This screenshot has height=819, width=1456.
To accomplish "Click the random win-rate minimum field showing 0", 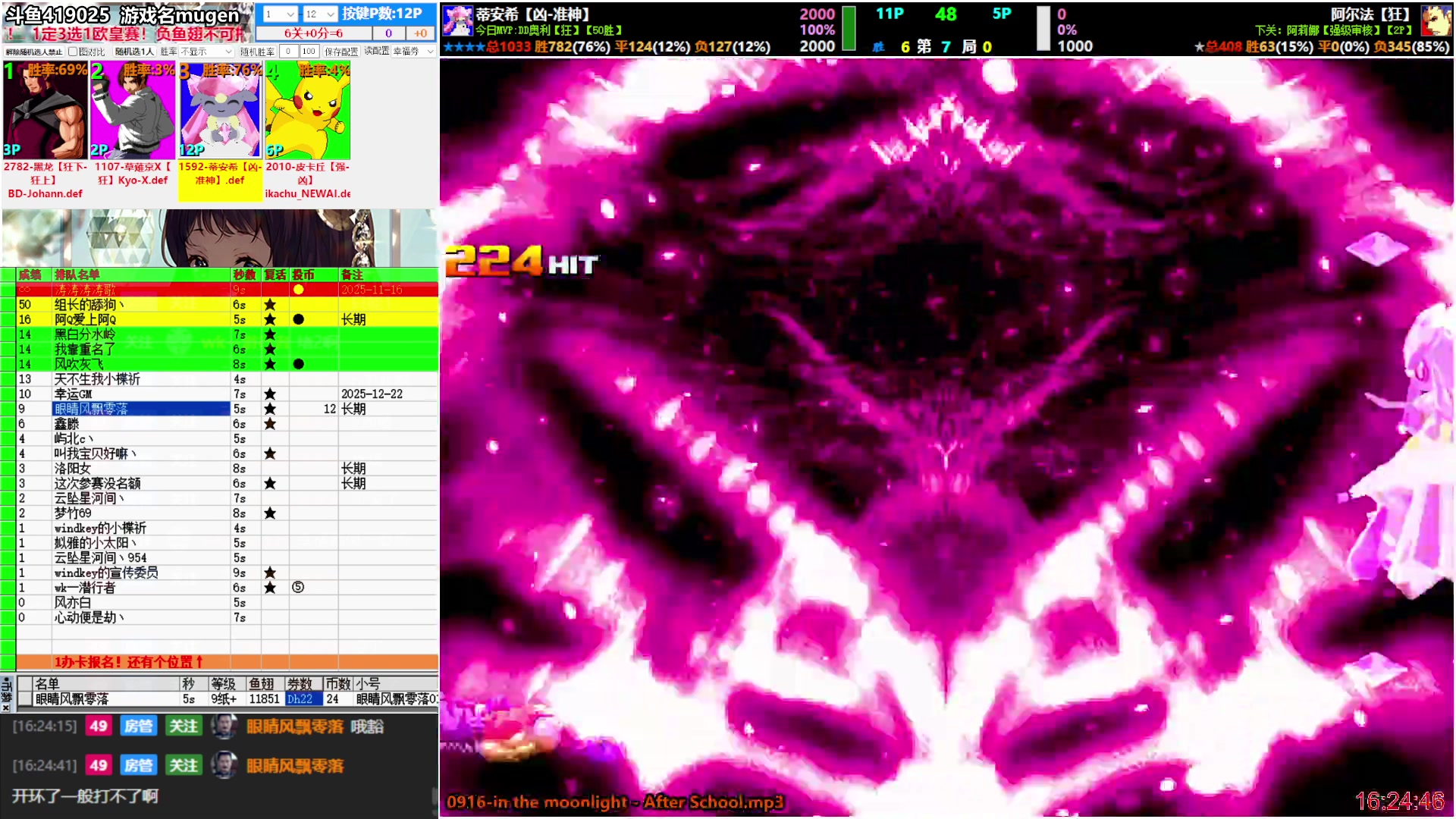I will pyautogui.click(x=288, y=52).
